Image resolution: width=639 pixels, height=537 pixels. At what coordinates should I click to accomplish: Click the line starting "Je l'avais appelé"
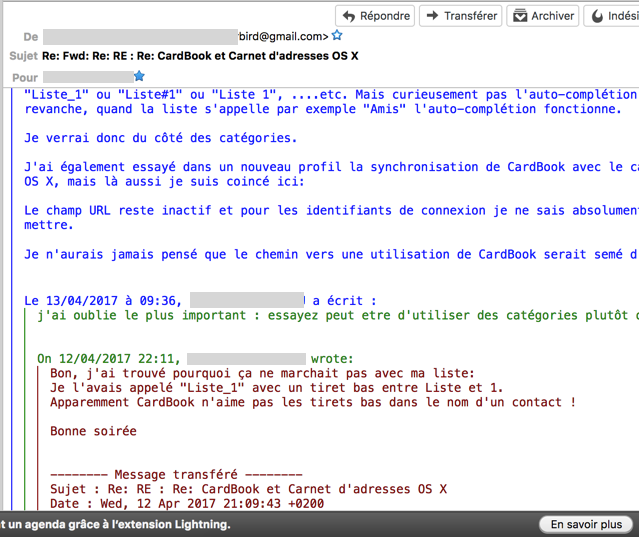coord(276,387)
